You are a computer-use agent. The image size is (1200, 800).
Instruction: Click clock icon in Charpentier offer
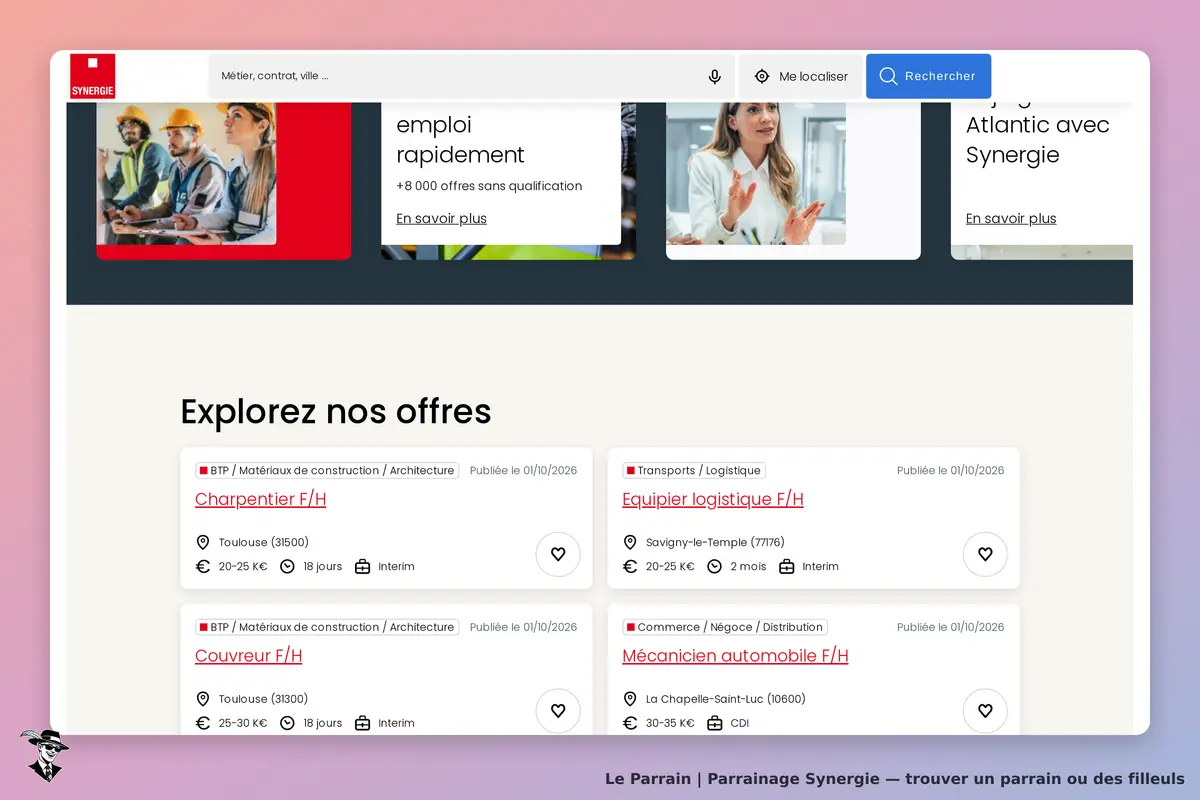coord(287,566)
